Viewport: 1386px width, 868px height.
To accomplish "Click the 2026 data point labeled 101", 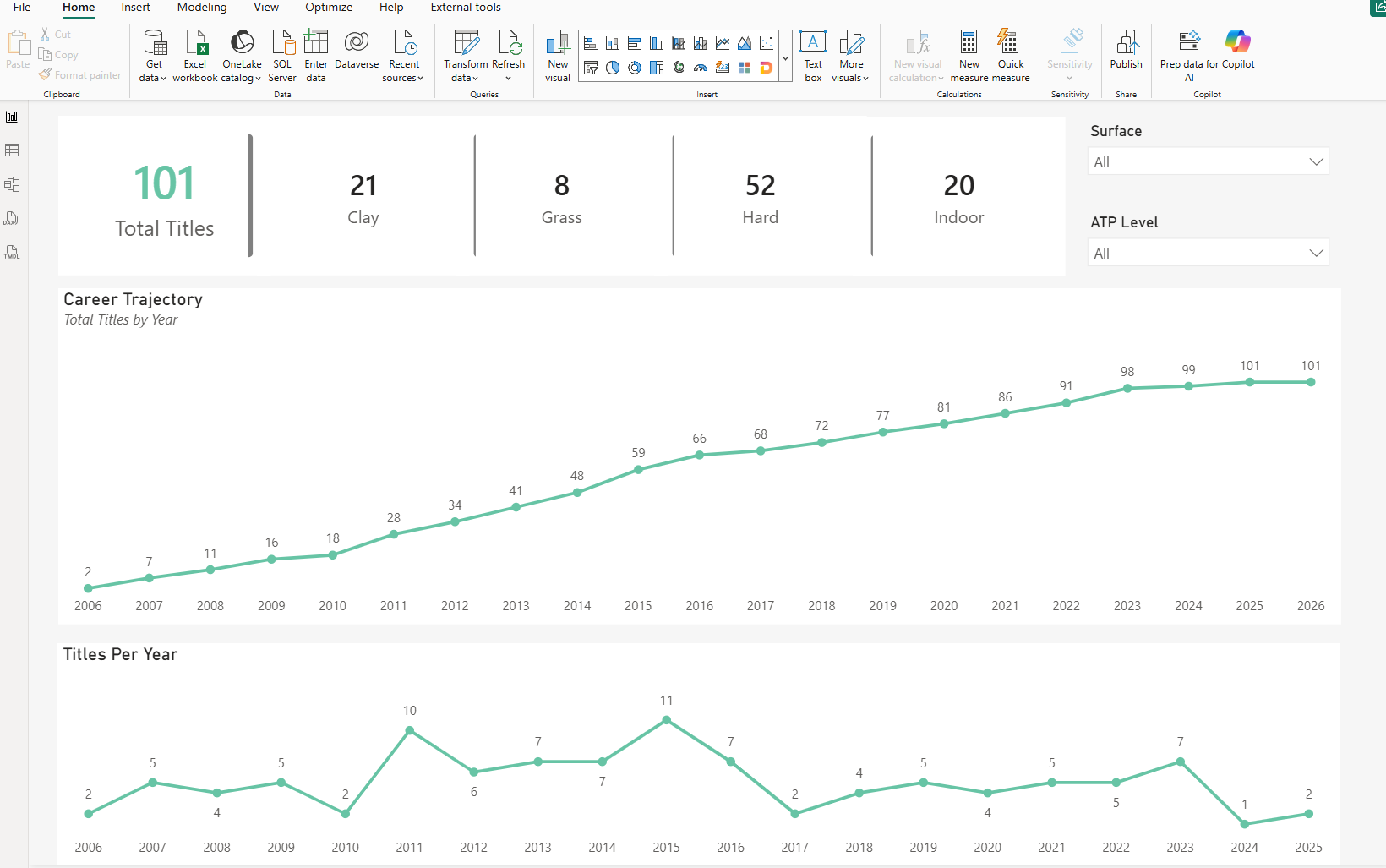I will (1311, 382).
